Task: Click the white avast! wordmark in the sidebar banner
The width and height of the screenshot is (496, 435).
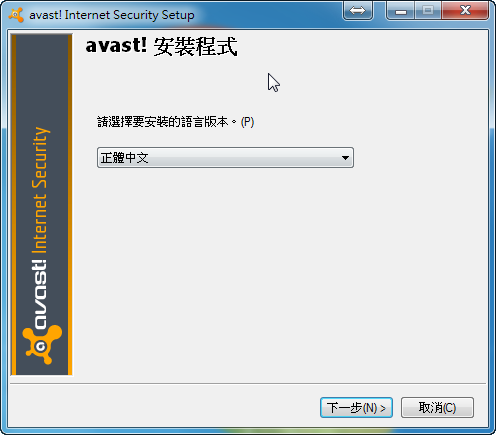Action: (40, 294)
